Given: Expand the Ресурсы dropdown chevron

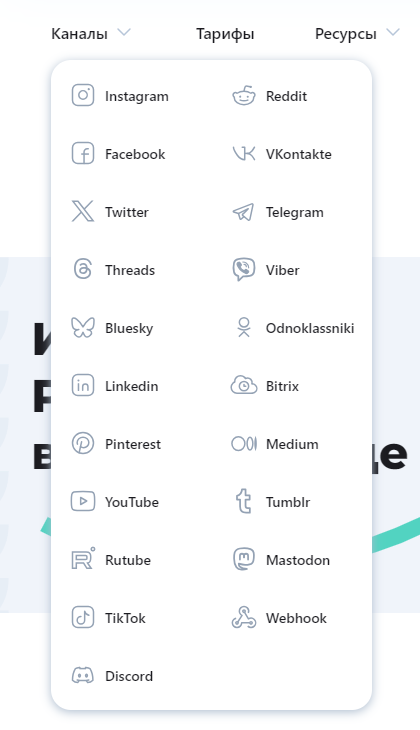Looking at the screenshot, I should (x=393, y=33).
